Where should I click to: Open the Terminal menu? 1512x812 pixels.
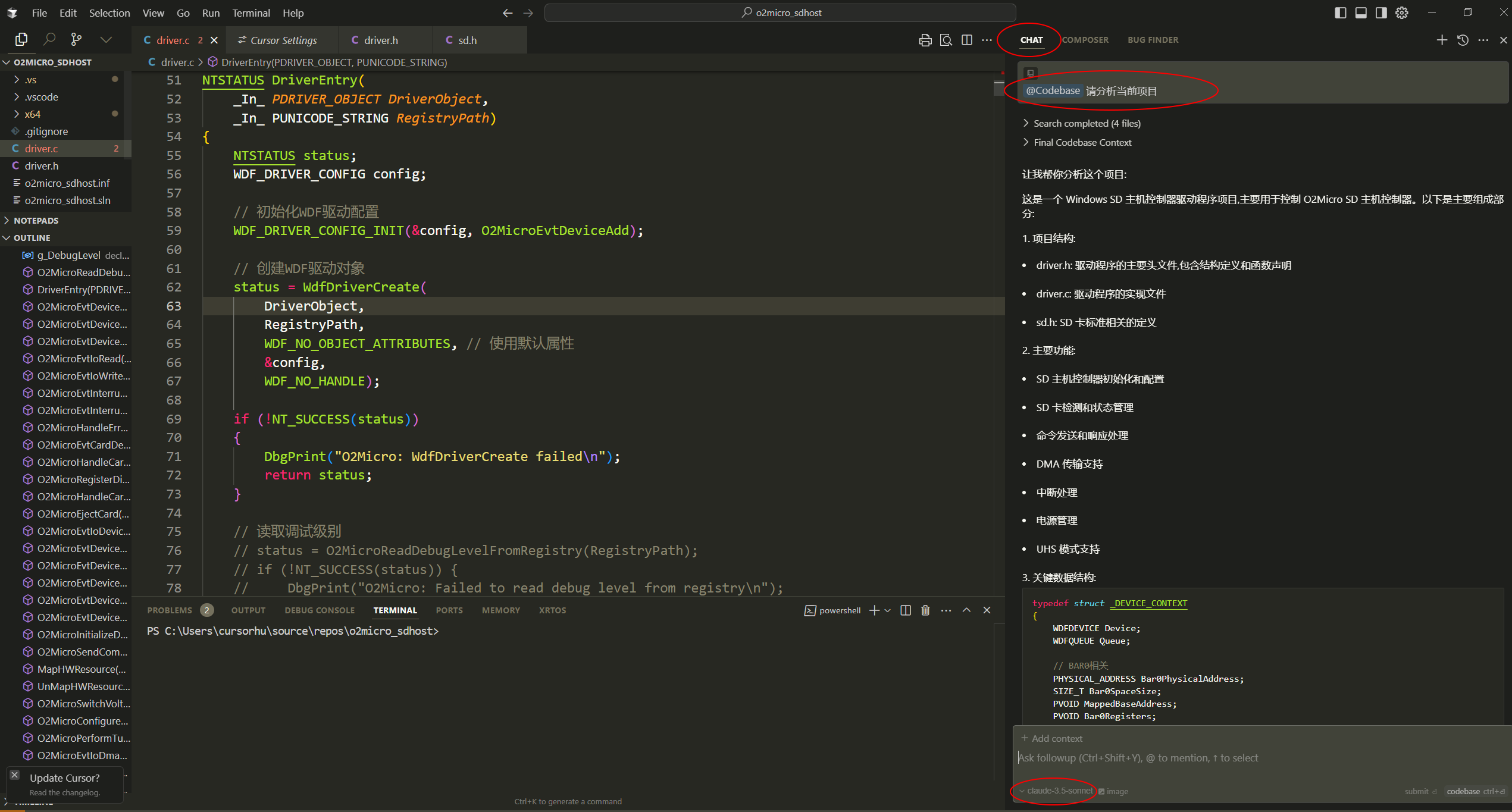pos(251,12)
